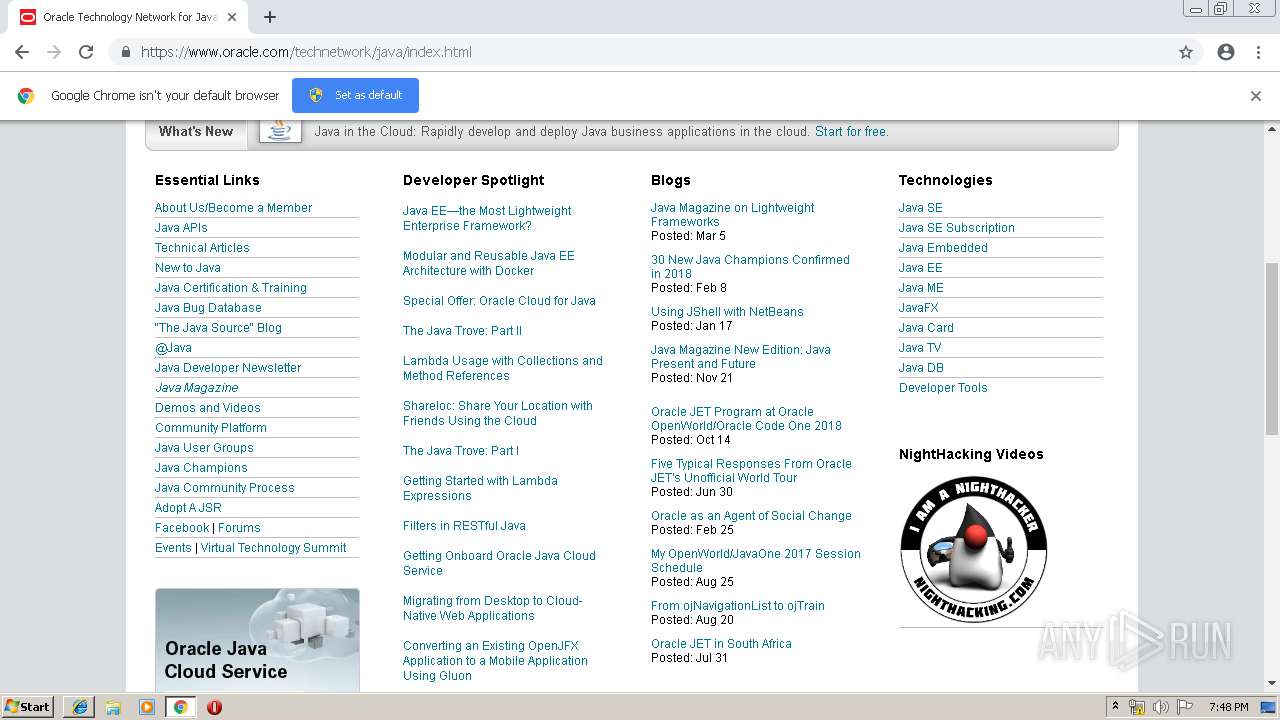
Task: Open the Java User Groups link
Action: pyautogui.click(x=204, y=448)
